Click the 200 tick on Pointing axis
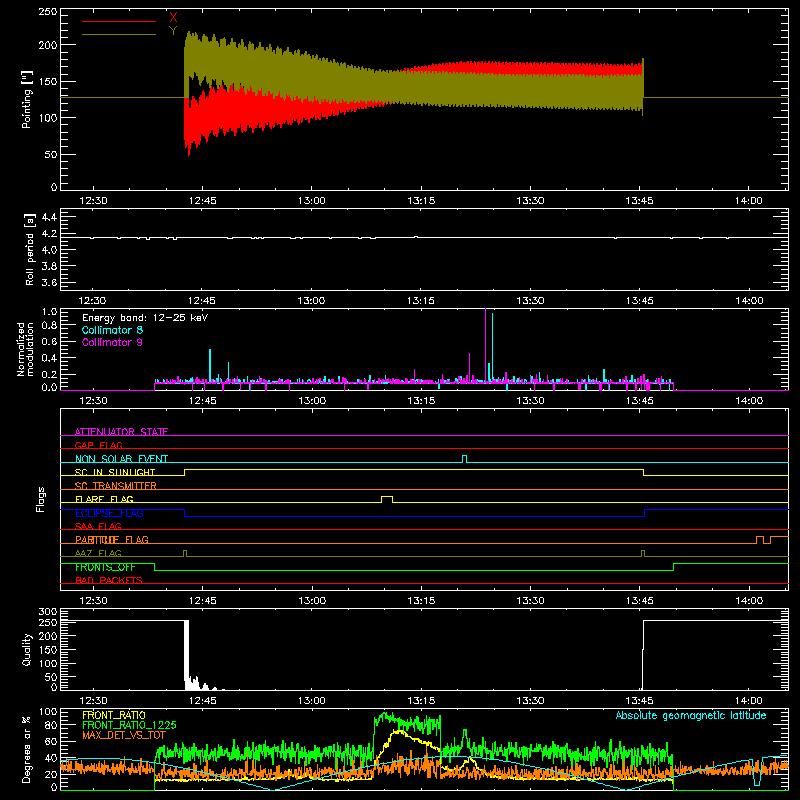The image size is (800, 800). click(47, 45)
